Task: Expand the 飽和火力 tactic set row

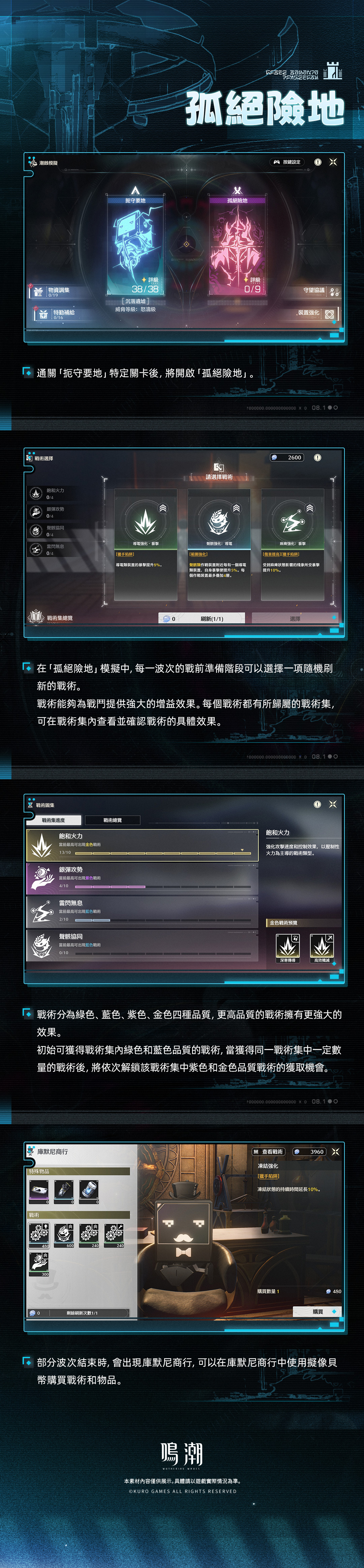Action: [143, 845]
